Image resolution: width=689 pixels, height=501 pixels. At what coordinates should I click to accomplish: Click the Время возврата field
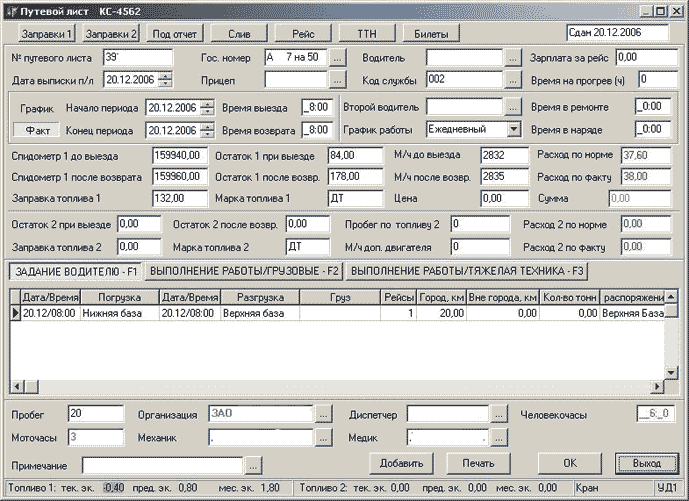(317, 130)
